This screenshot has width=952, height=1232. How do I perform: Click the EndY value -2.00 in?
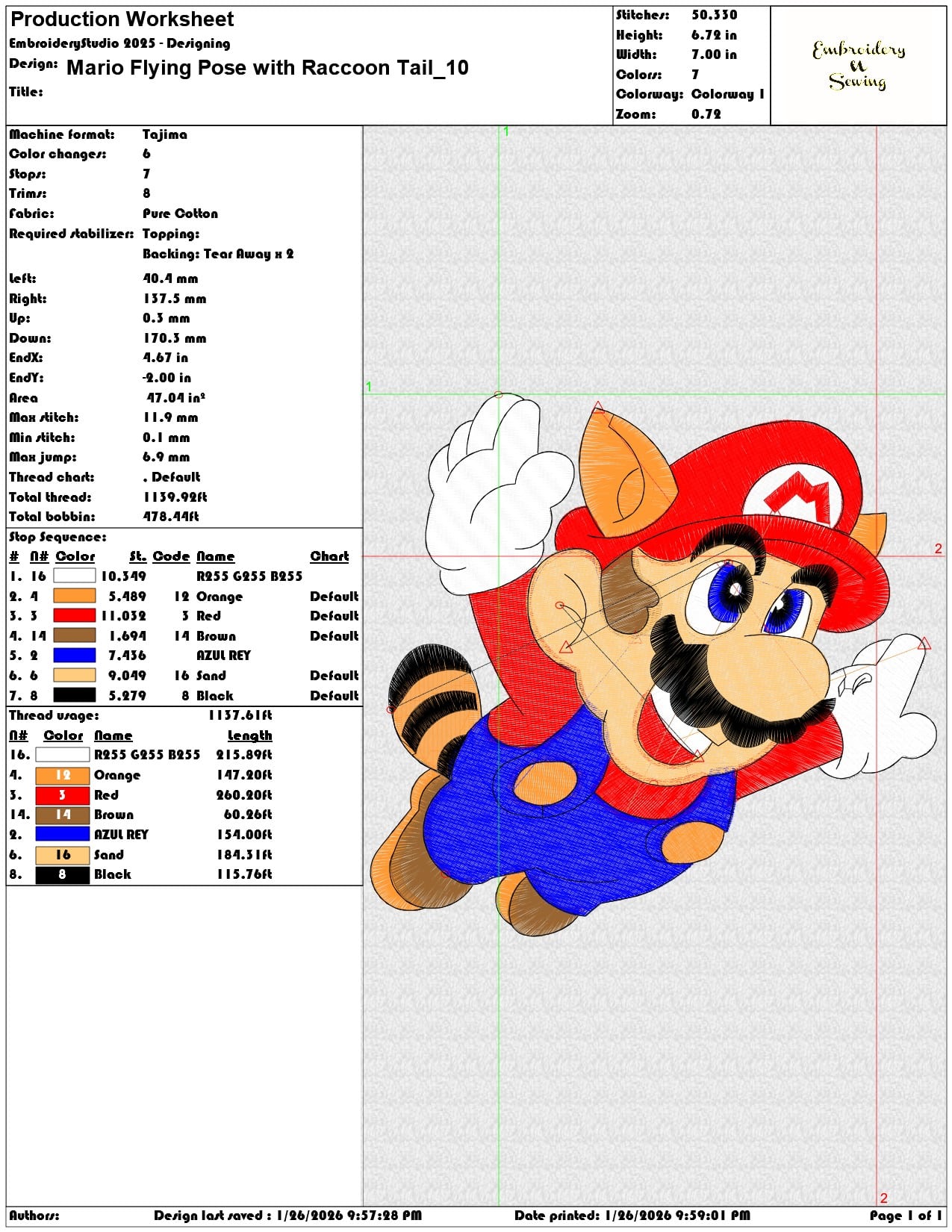tap(167, 378)
